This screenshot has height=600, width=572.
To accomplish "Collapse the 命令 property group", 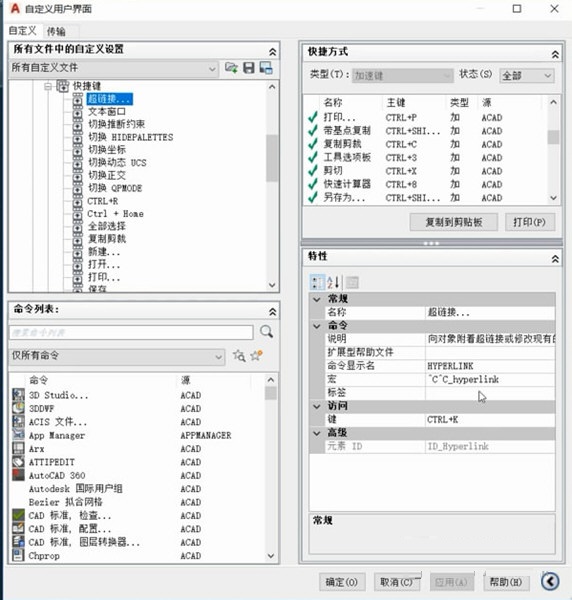I will [316, 326].
